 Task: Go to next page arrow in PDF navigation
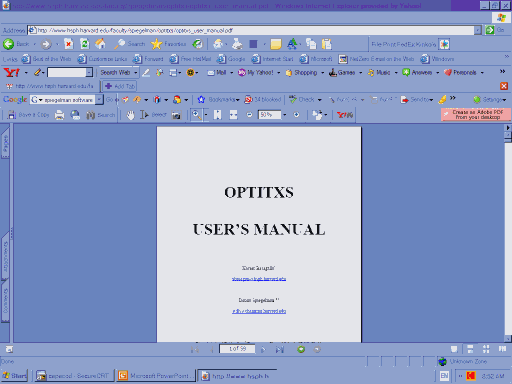point(263,349)
